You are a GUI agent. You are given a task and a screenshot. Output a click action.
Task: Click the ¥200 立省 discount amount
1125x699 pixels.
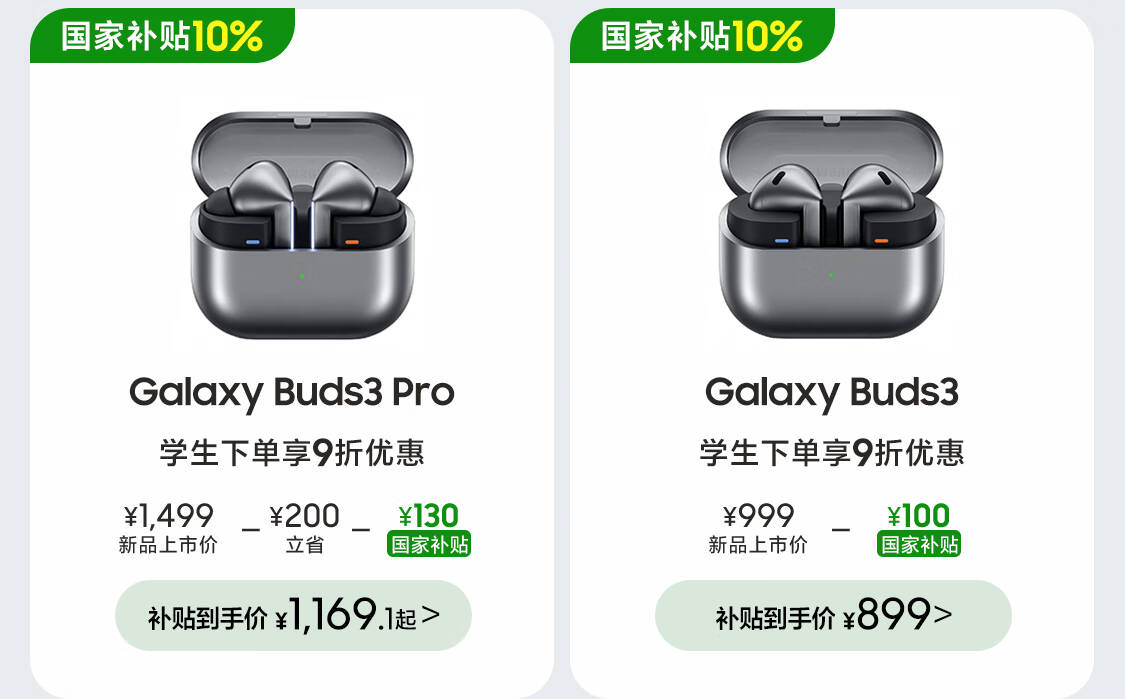coord(304,516)
